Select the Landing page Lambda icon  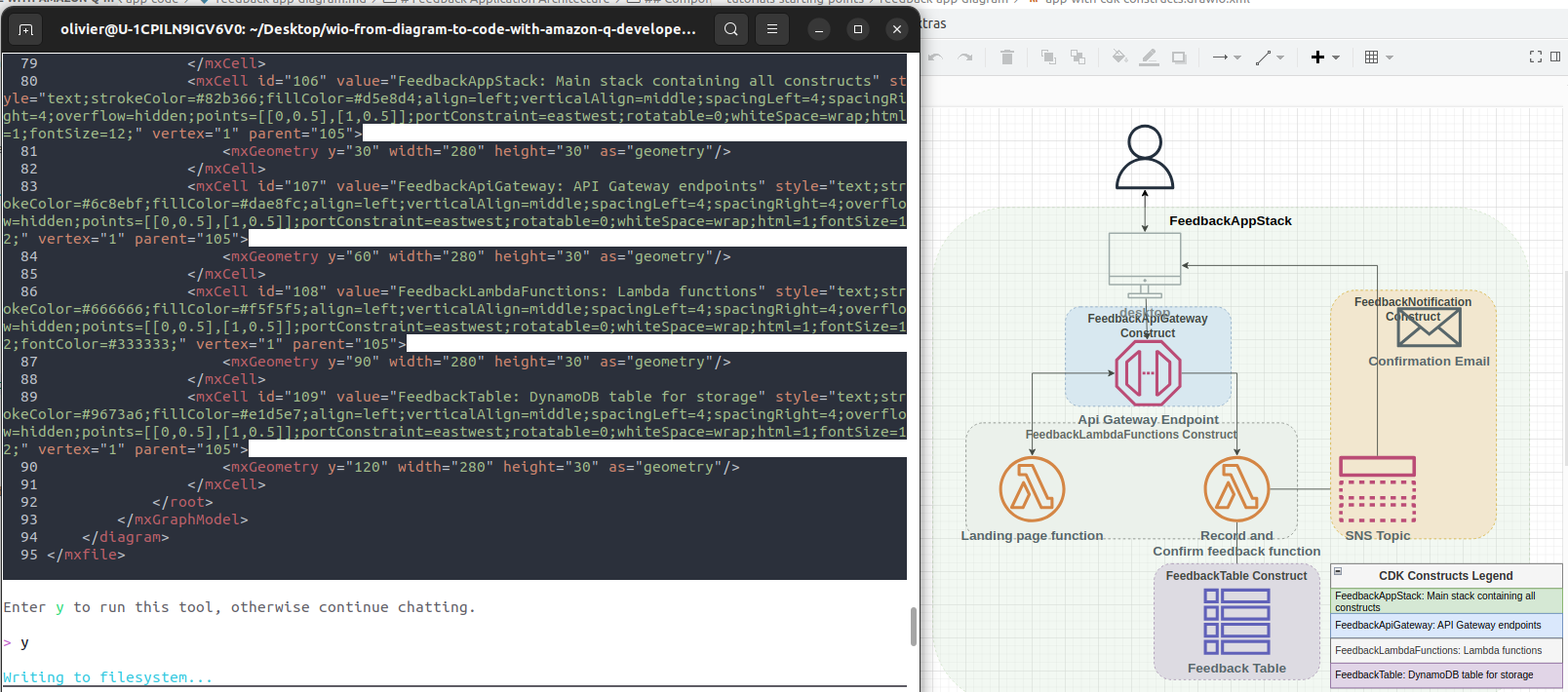[1032, 488]
